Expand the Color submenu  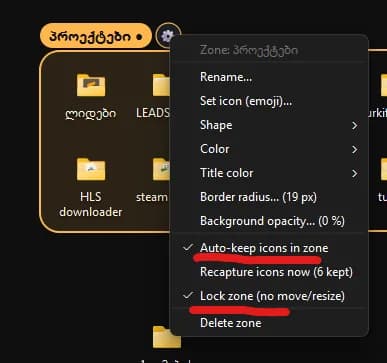tap(269, 149)
